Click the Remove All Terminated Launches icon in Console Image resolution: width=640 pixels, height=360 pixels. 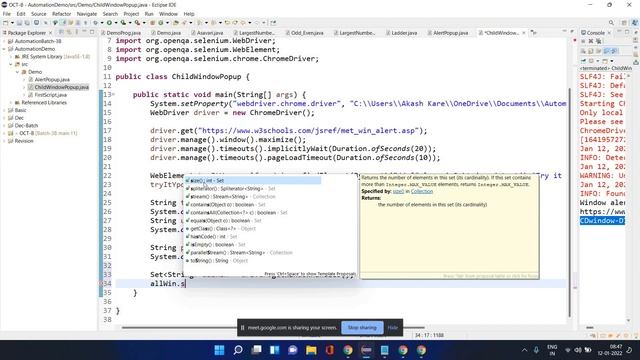pyautogui.click(x=598, y=41)
